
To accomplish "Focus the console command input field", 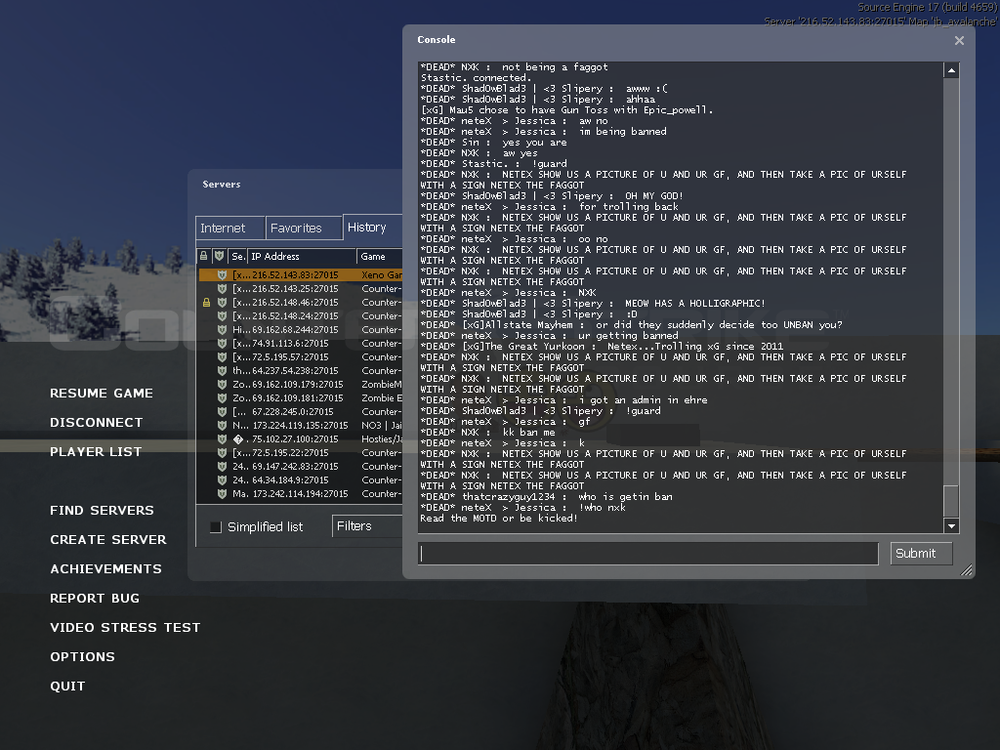I will (x=648, y=553).
